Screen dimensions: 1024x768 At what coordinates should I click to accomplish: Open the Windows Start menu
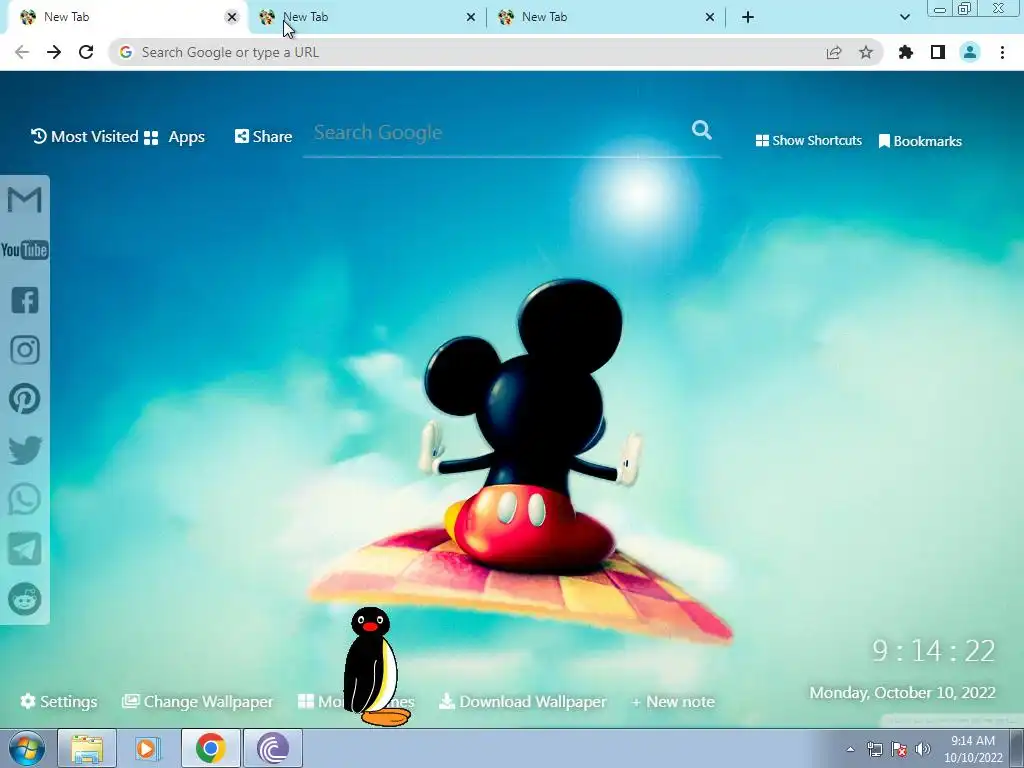[x=27, y=748]
